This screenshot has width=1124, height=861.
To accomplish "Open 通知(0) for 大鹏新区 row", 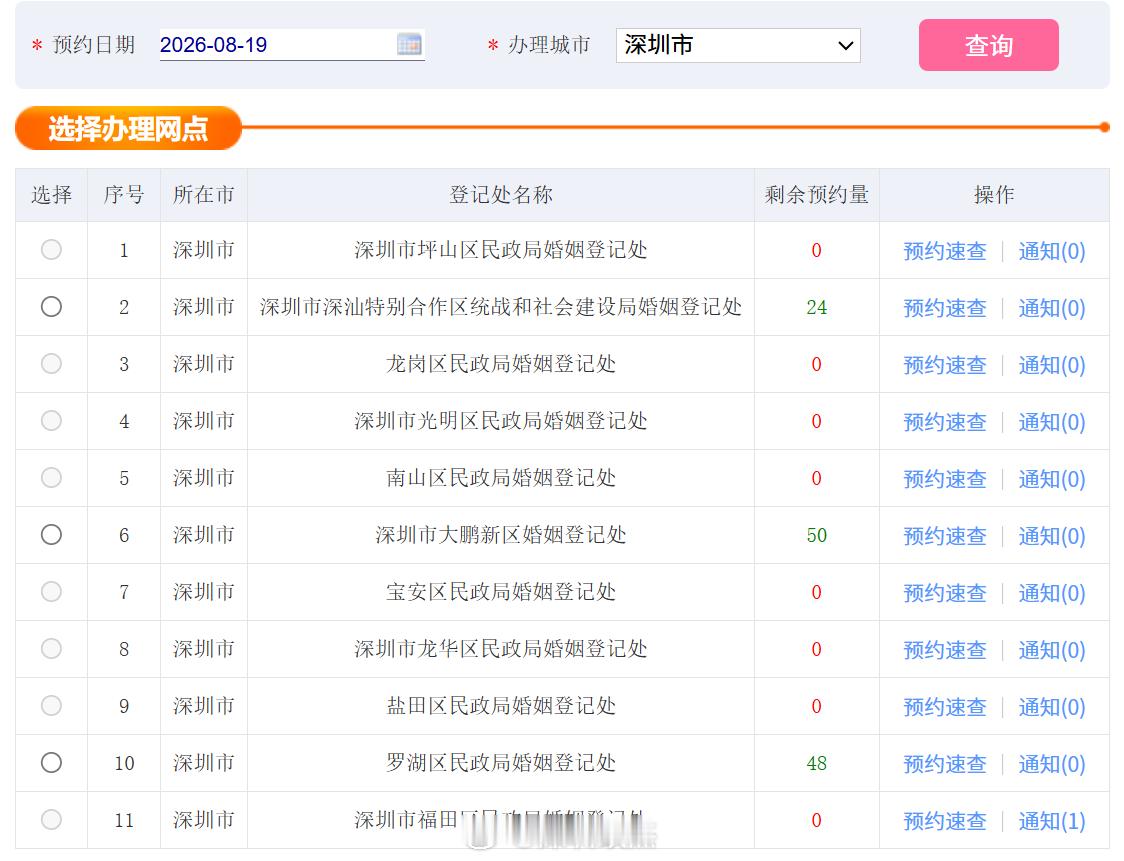I will 1052,536.
